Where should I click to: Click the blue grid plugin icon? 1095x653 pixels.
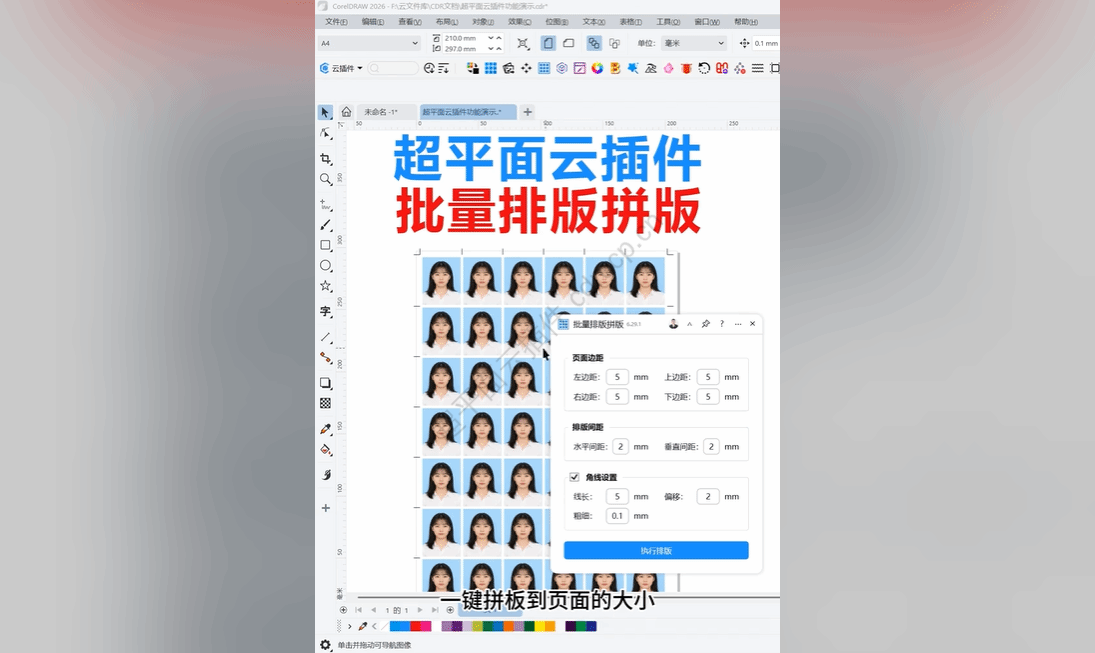coord(491,68)
